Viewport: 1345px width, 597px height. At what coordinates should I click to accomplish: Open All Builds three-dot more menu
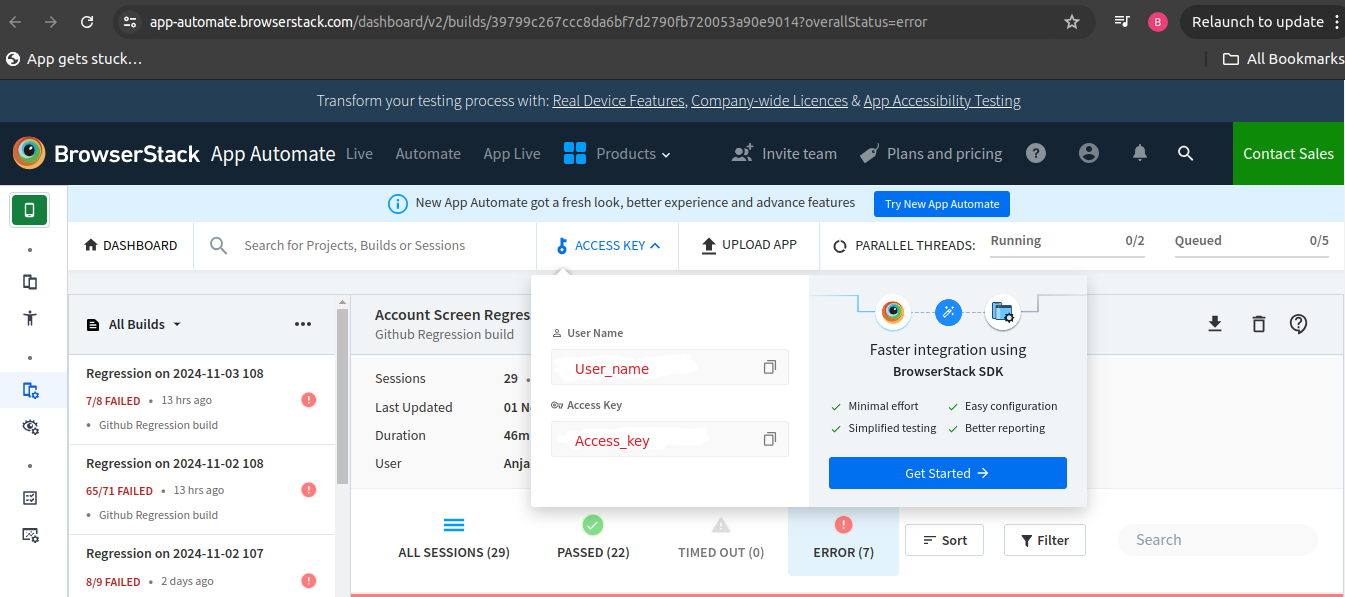pos(303,324)
